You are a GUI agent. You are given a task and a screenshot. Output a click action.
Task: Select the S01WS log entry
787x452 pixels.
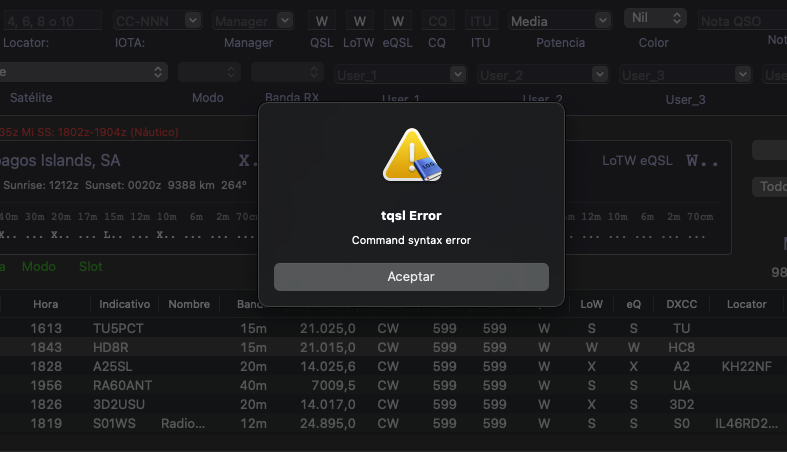394,423
